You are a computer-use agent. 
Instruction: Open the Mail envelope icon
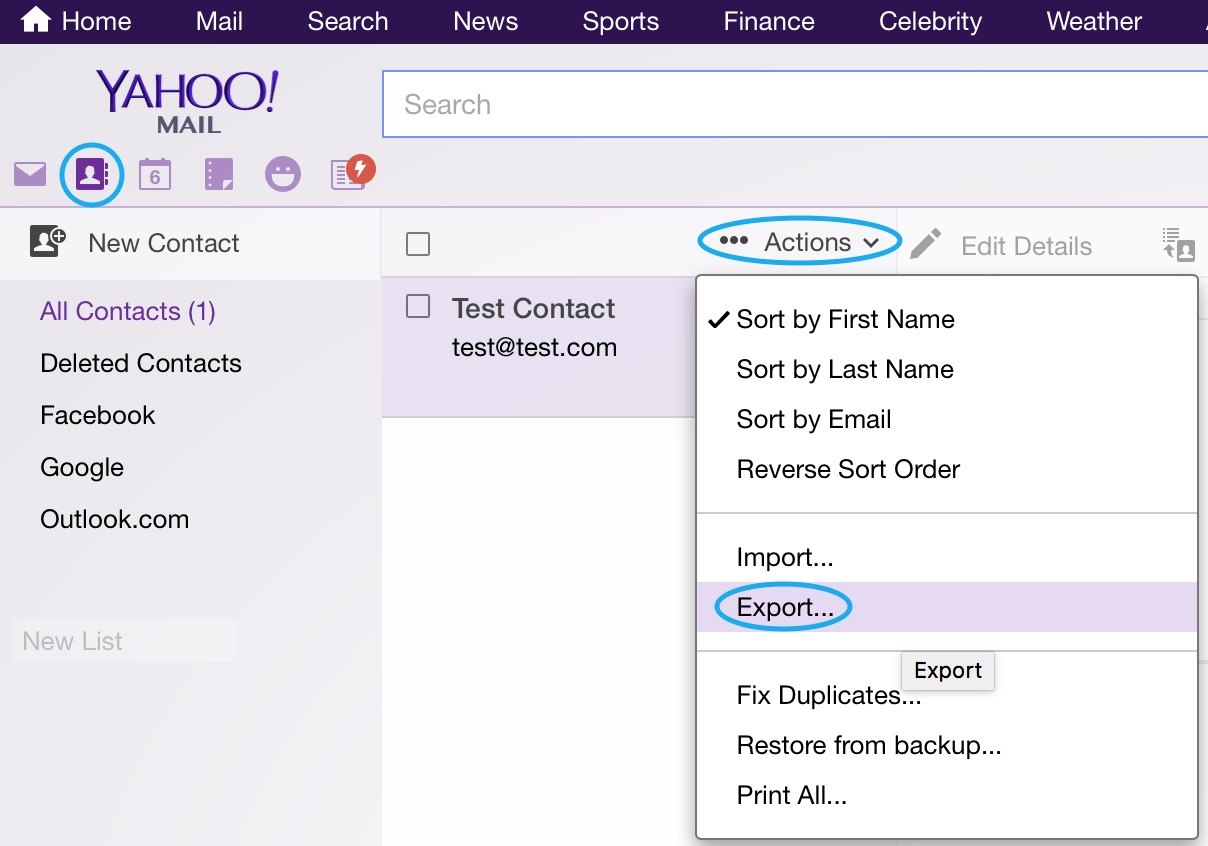coord(30,175)
